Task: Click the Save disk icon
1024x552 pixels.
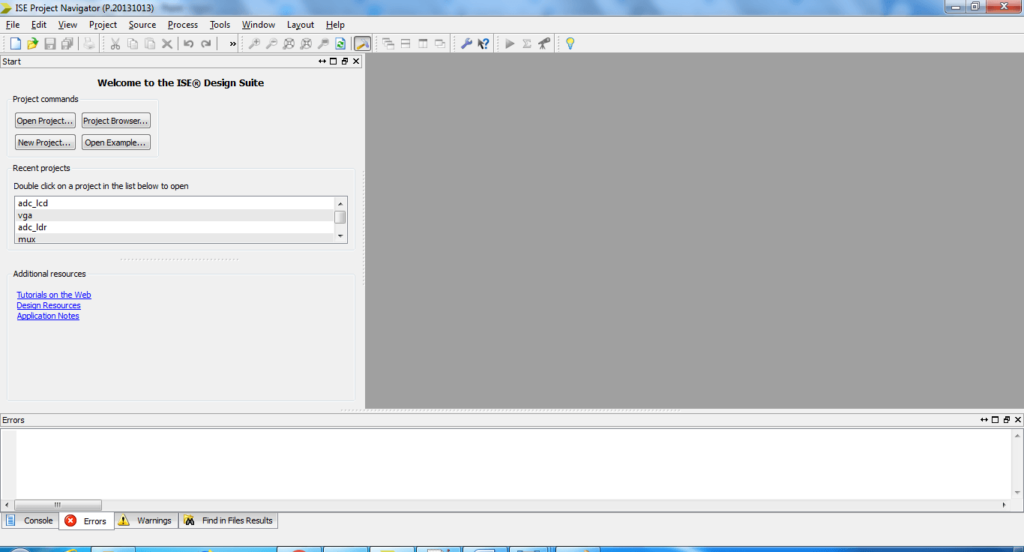Action: (x=50, y=44)
